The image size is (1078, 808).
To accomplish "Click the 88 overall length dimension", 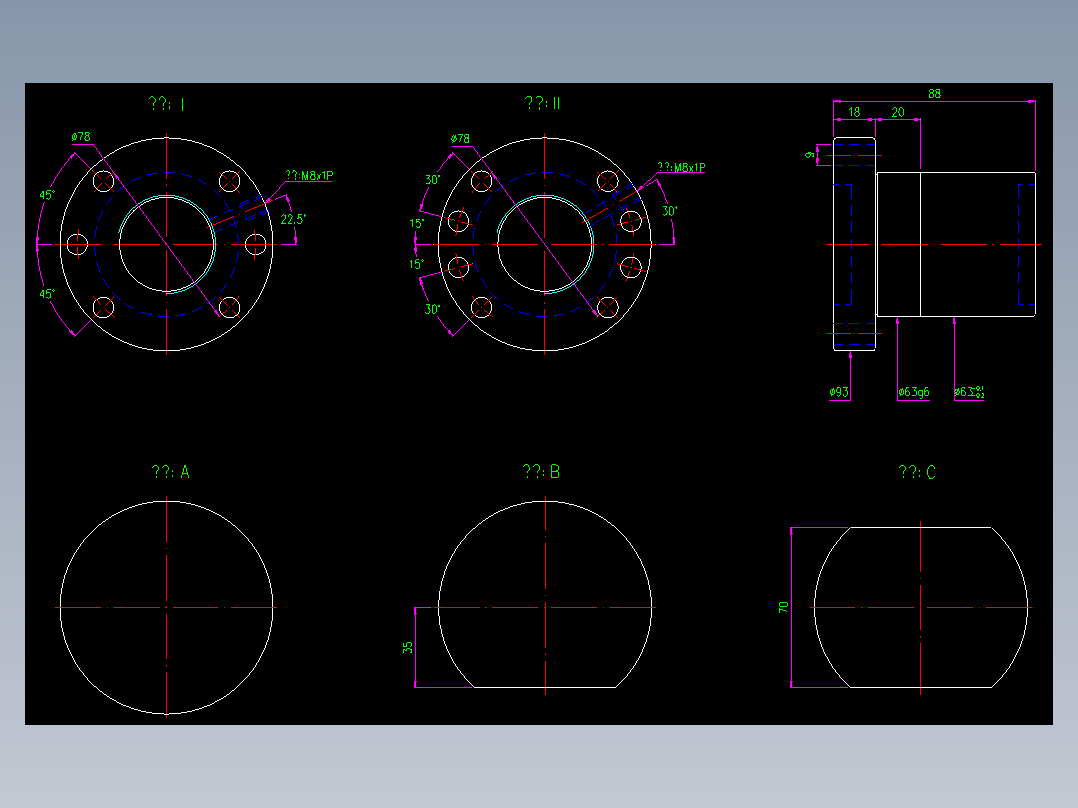I will (x=934, y=94).
